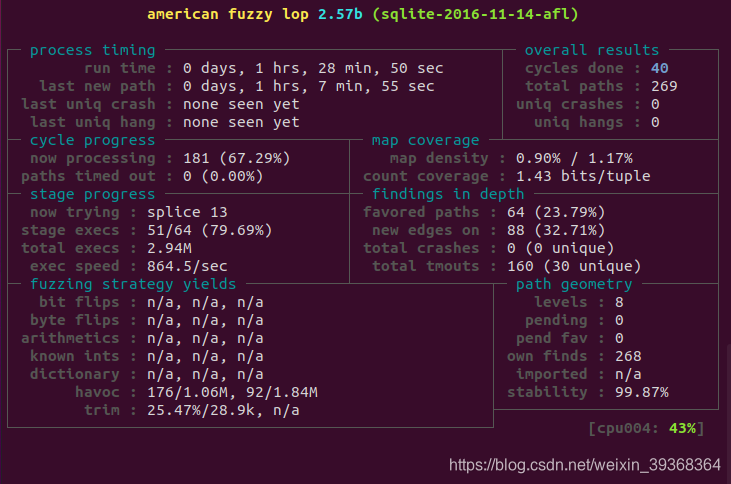731x484 pixels.
Task: Select now processing value '181 (67.29%)'
Action: click(237, 159)
